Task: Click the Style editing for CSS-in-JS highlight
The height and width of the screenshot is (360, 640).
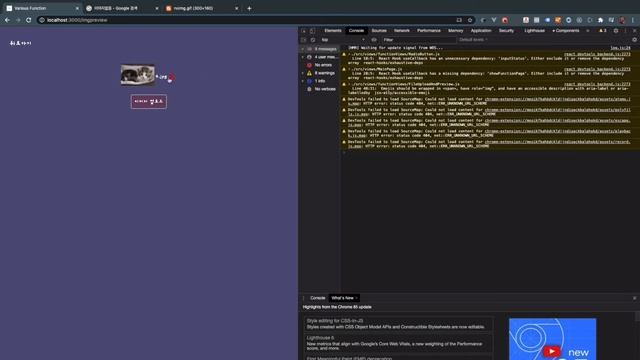Action: [x=335, y=321]
